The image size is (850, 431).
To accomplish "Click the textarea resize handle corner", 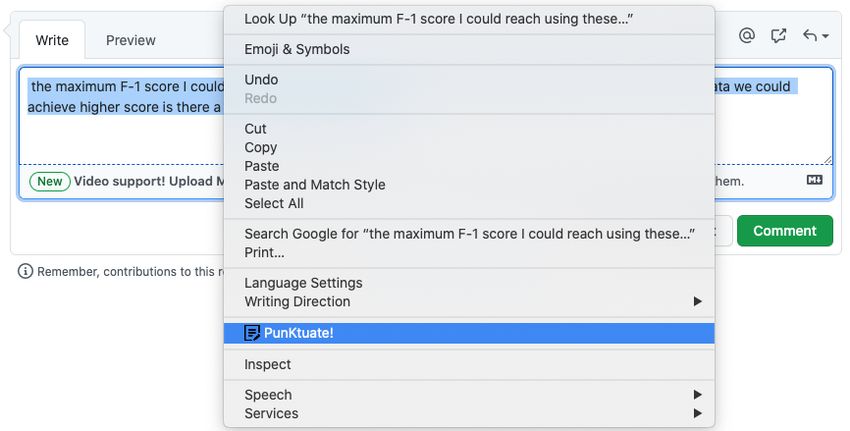I will point(827,159).
